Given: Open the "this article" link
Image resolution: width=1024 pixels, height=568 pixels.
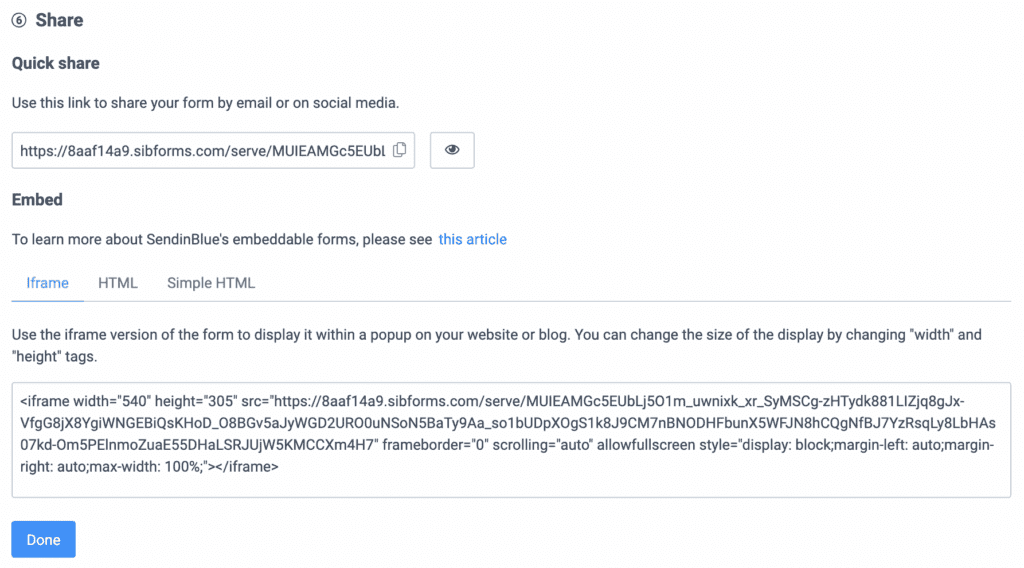Looking at the screenshot, I should (x=472, y=240).
